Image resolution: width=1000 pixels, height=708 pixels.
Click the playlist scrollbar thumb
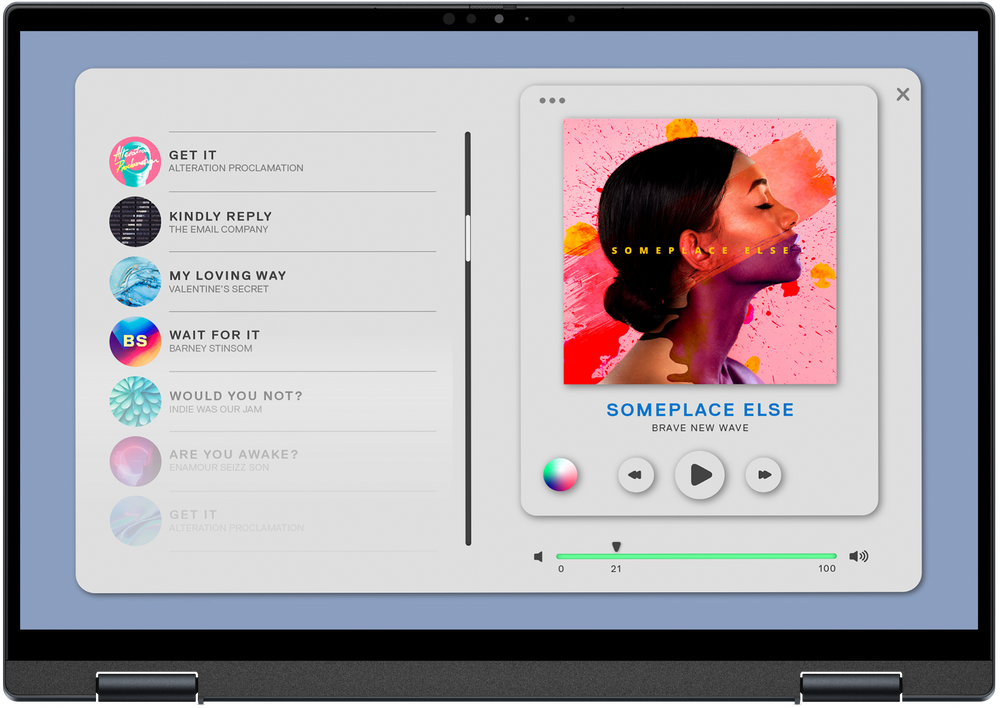(x=467, y=238)
